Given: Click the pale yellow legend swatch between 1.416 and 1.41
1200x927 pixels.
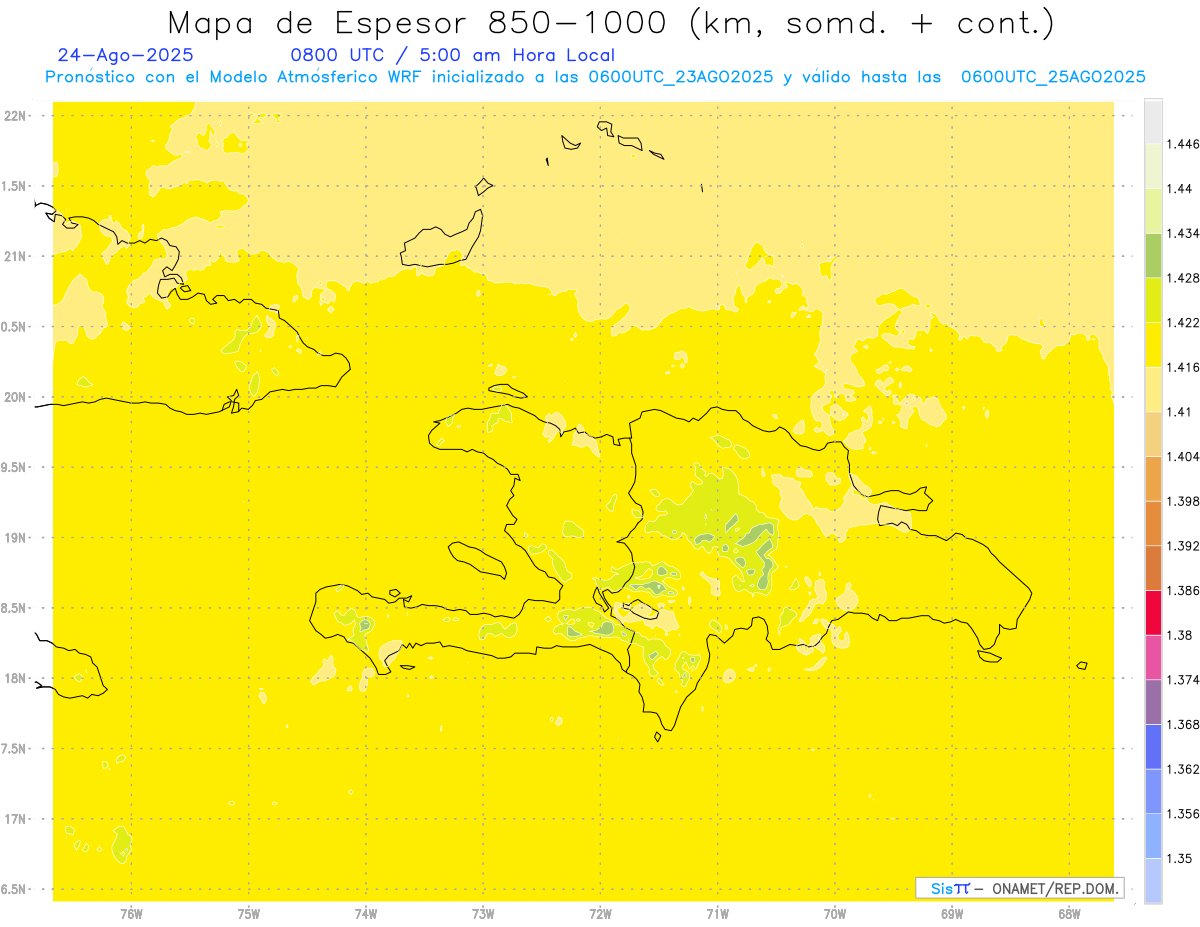Looking at the screenshot, I should coord(1153,389).
